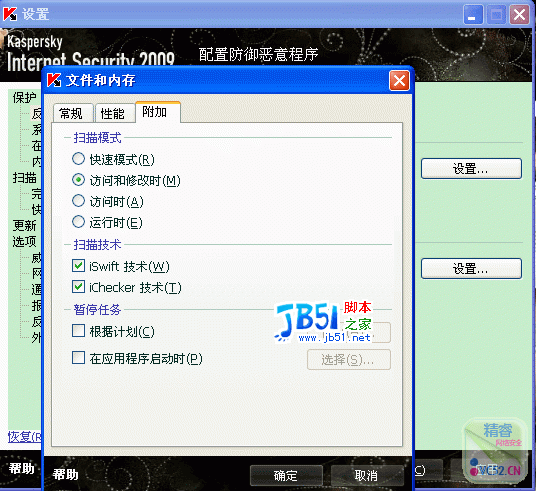Click the Kaspersky icon in the 设置 title bar
The width and height of the screenshot is (536, 491).
pos(10,14)
